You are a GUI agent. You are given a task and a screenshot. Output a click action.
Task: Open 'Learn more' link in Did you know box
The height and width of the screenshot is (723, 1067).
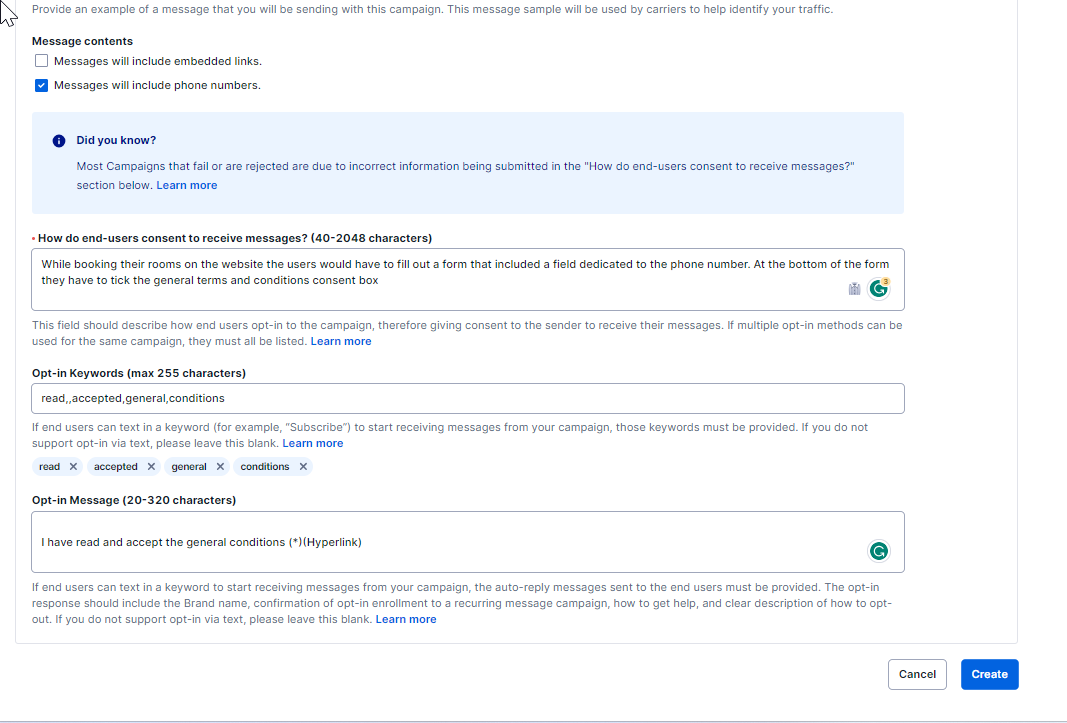coord(186,185)
